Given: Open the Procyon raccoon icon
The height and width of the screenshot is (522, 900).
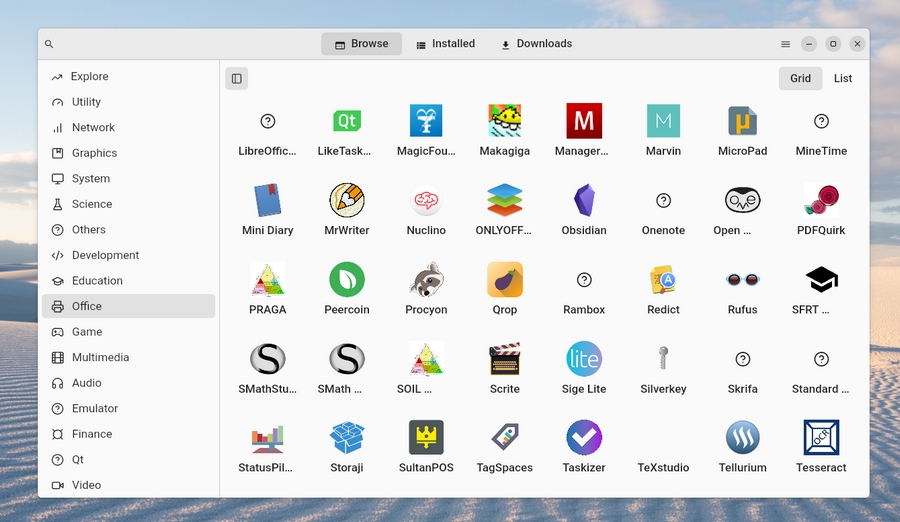Looking at the screenshot, I should tap(426, 280).
